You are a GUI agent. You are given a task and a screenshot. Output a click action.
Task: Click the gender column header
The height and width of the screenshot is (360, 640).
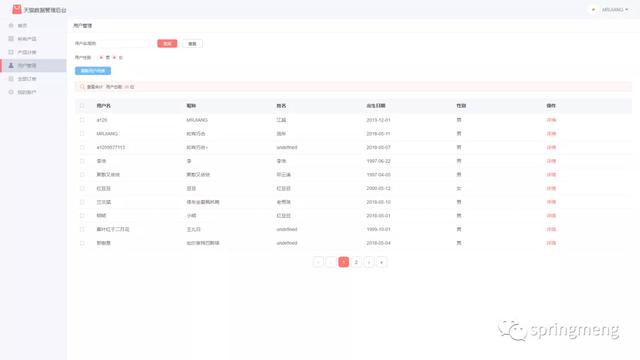coord(461,106)
